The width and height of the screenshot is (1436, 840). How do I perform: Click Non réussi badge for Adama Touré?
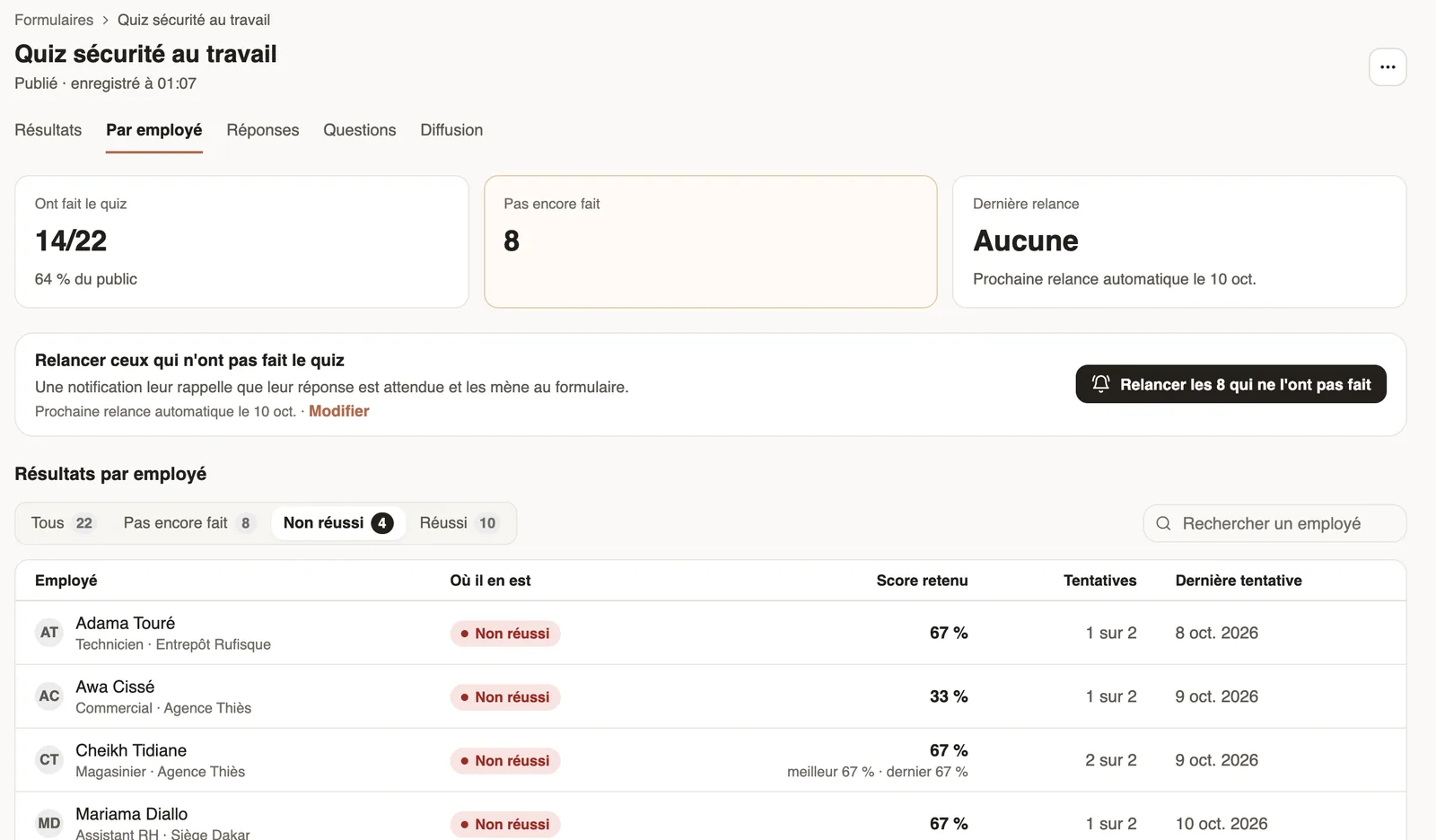pyautogui.click(x=505, y=634)
